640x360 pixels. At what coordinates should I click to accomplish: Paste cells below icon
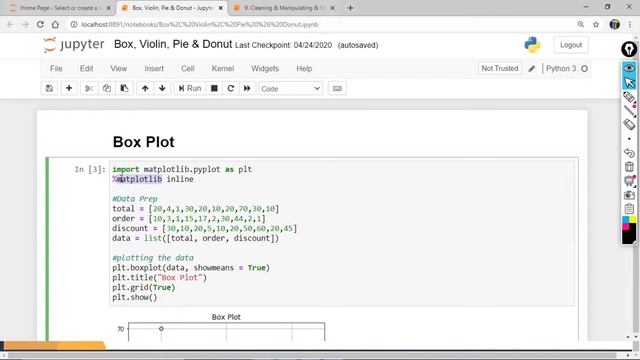tap(124, 89)
